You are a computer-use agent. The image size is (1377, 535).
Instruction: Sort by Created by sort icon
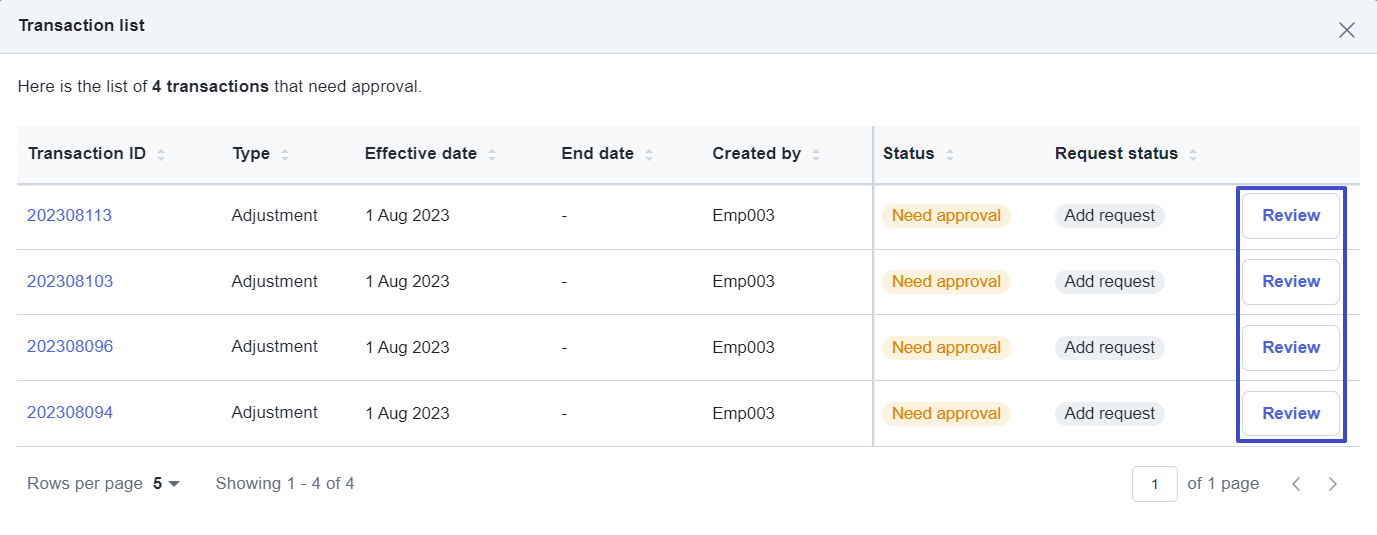click(x=816, y=155)
